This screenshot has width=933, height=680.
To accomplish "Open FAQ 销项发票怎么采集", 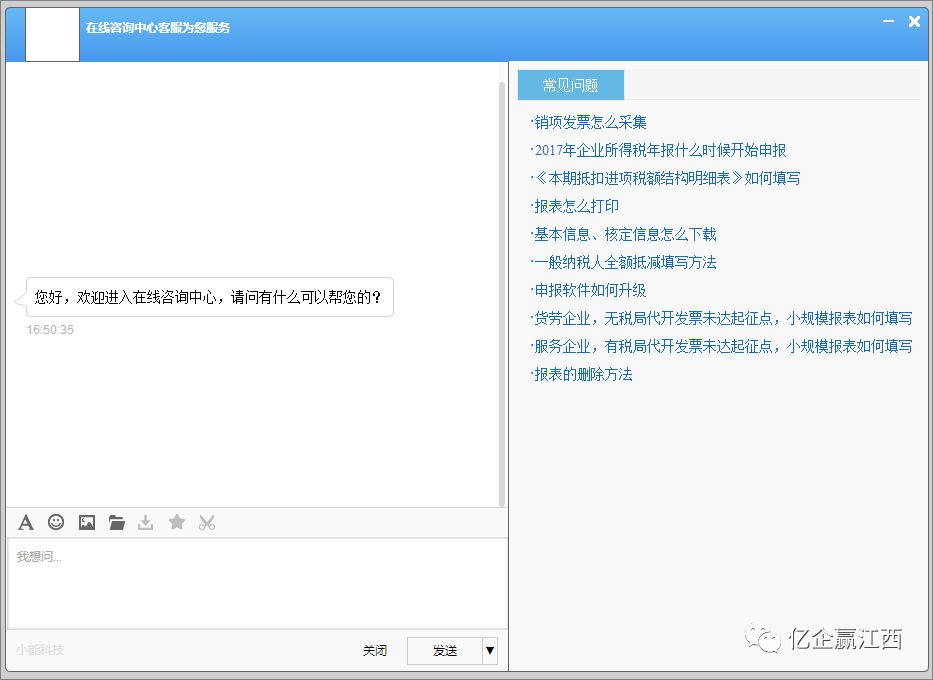I will point(588,122).
